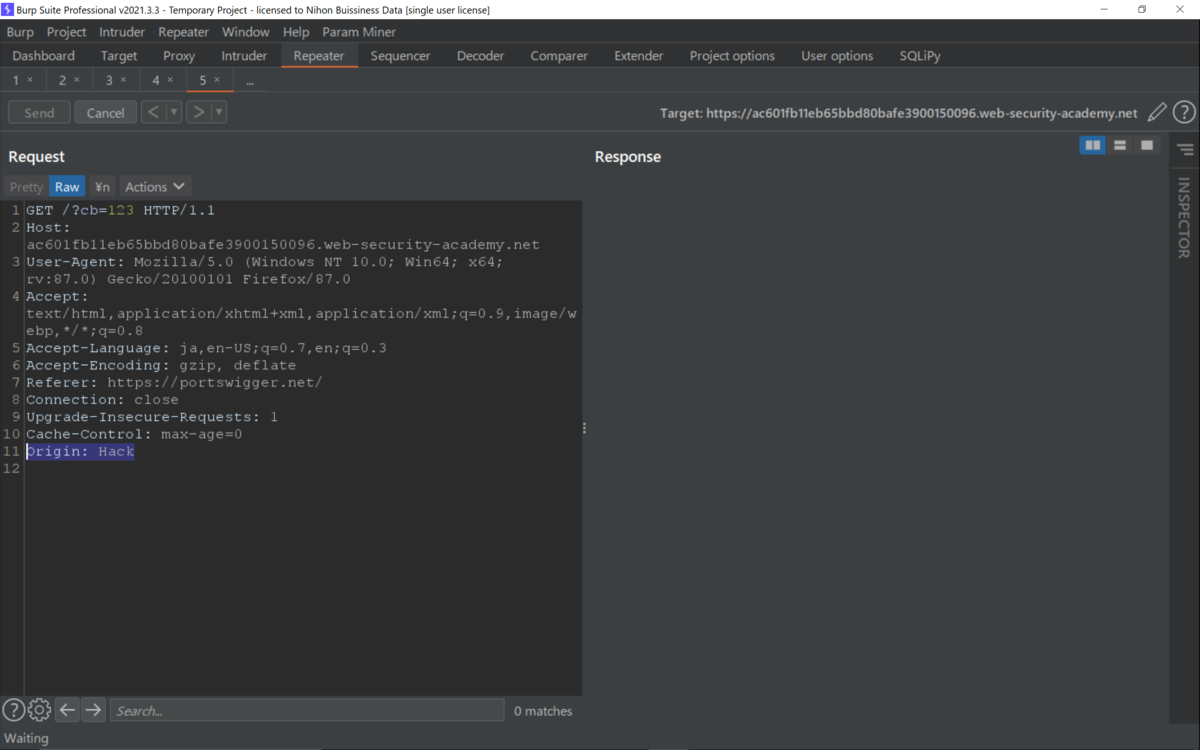Close Repeater tab 1
This screenshot has height=750, width=1200.
pos(30,80)
